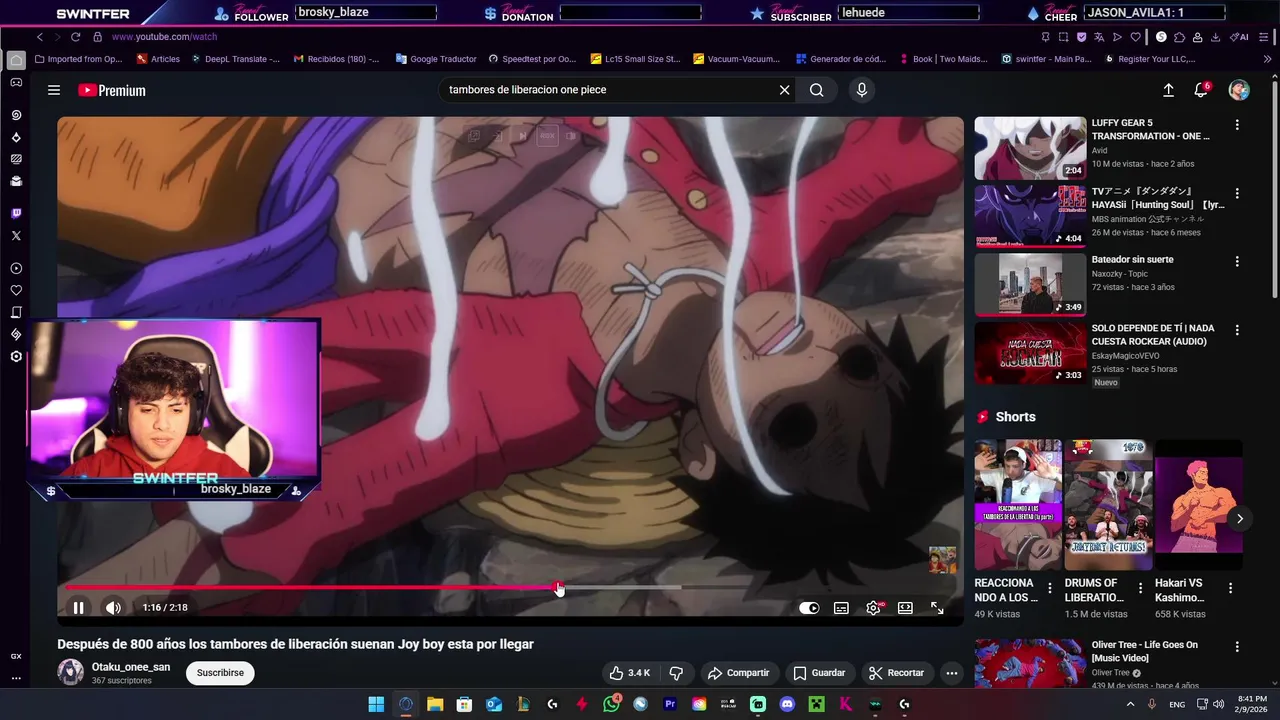Screen dimensions: 1280x720
Task: Open YouTube notifications bell
Action: point(1201,90)
